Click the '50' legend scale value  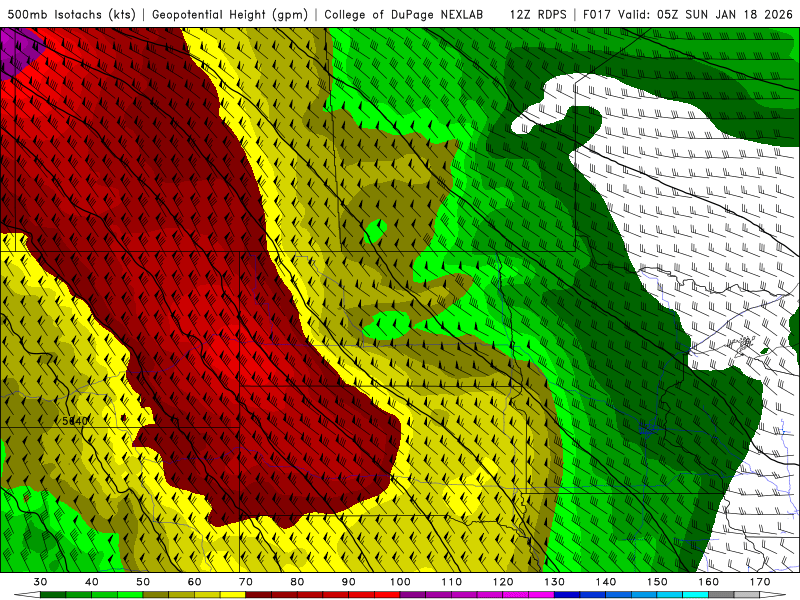click(x=143, y=582)
